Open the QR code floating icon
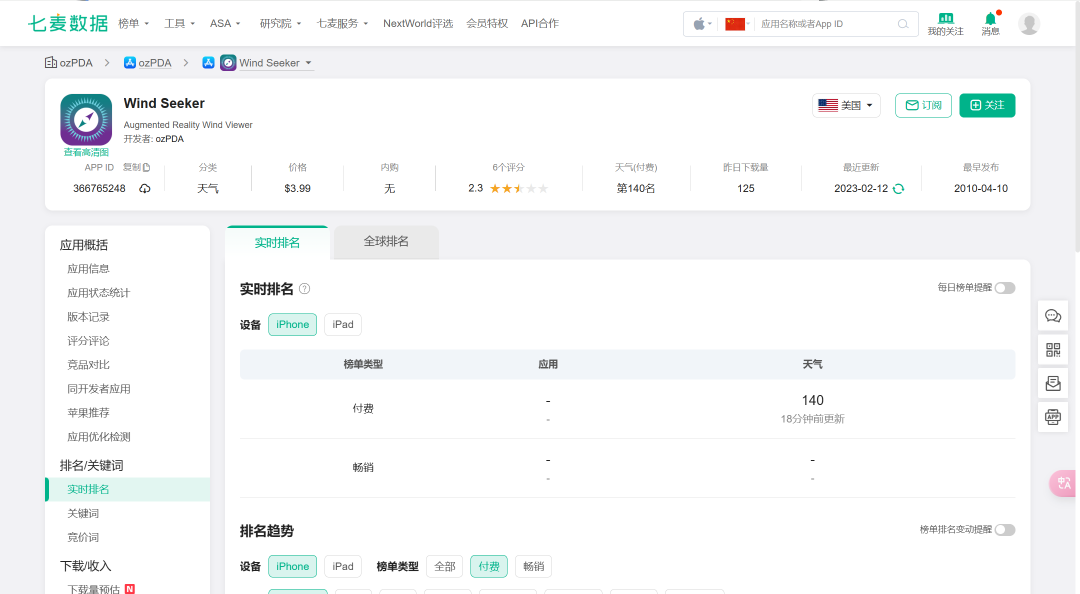This screenshot has width=1080, height=594. 1053,350
